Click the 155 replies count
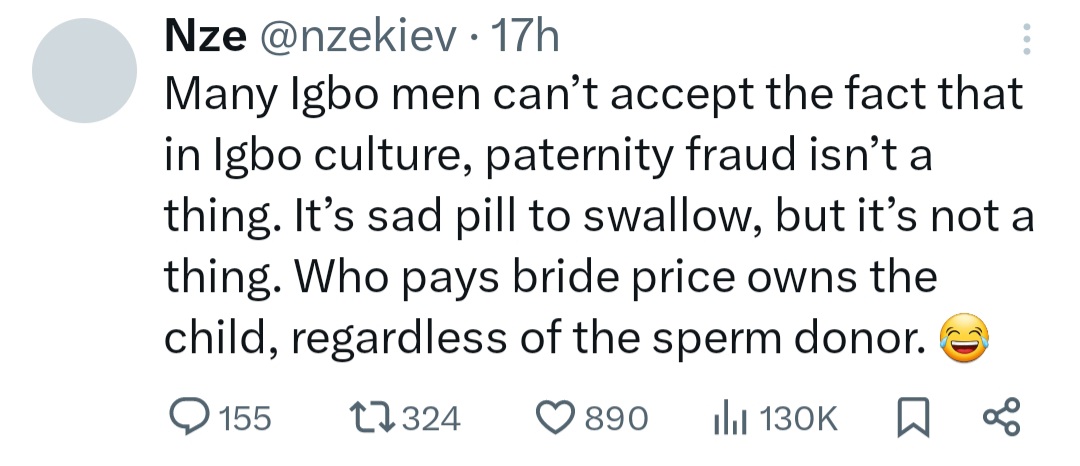Screen dimensions: 1080x466 pyautogui.click(x=245, y=418)
